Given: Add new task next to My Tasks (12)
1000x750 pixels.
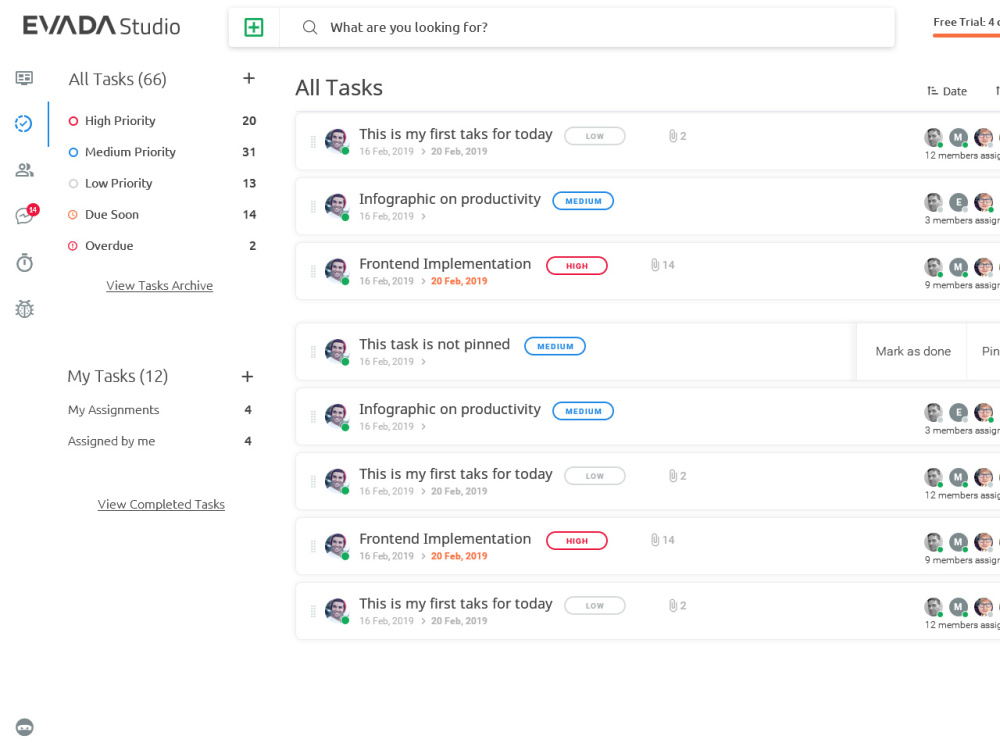Looking at the screenshot, I should [x=247, y=377].
